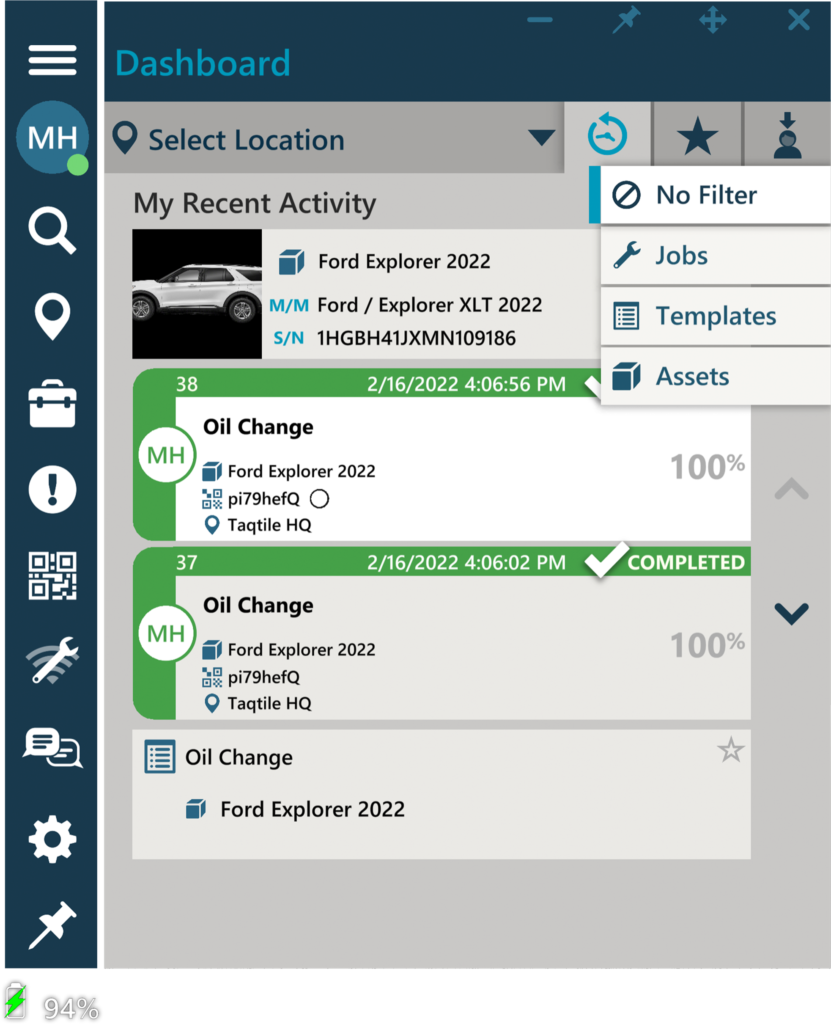Select serial number 1HGBH41JXMN109186
Viewport: 831px width, 1024px height.
pos(416,338)
